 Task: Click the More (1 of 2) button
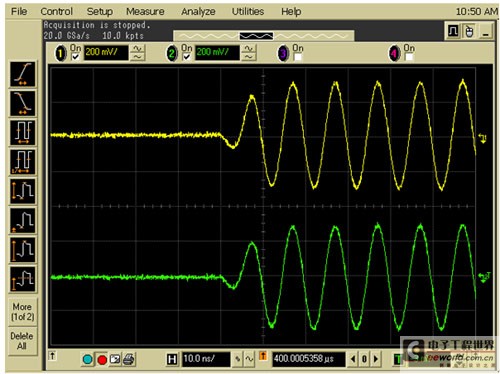tap(22, 312)
